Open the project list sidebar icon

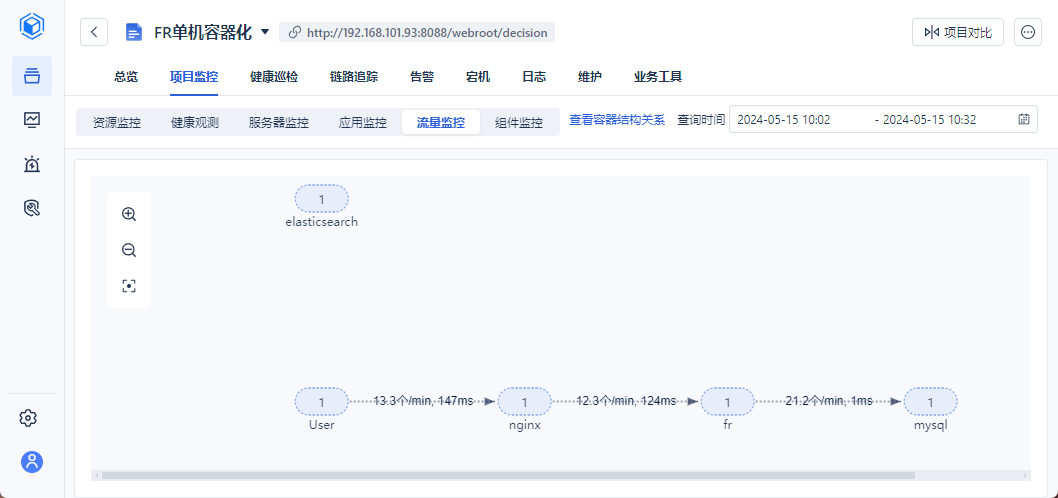pyautogui.click(x=32, y=76)
